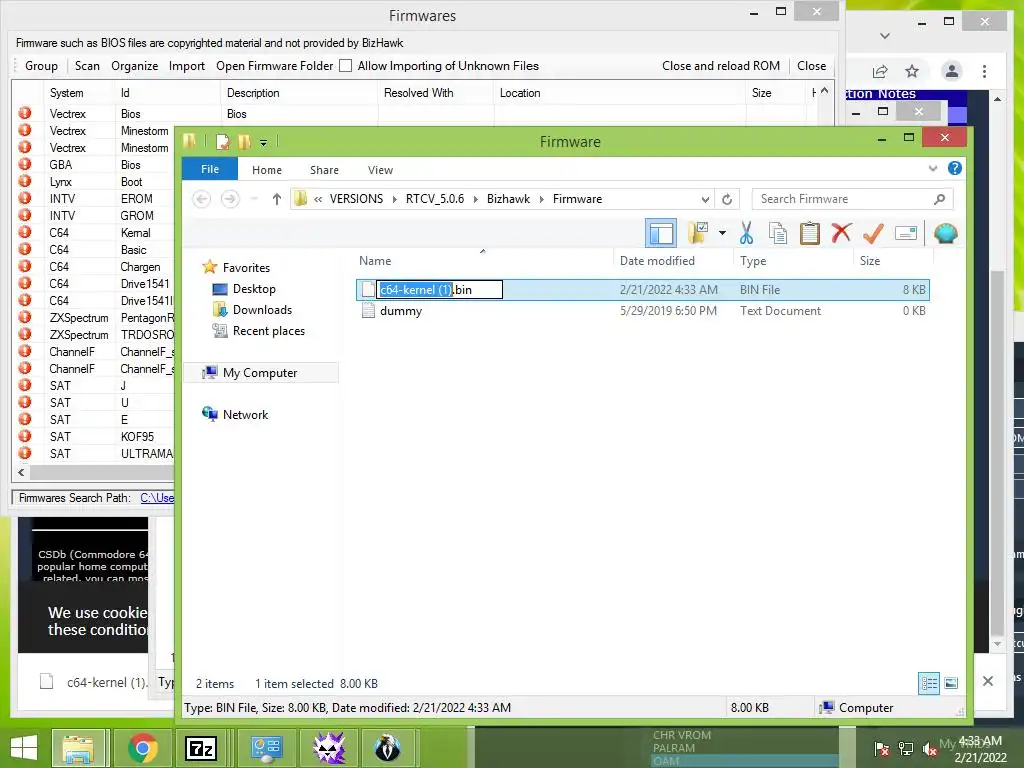Open Chrome from the taskbar
Image resolution: width=1024 pixels, height=768 pixels.
(143, 748)
